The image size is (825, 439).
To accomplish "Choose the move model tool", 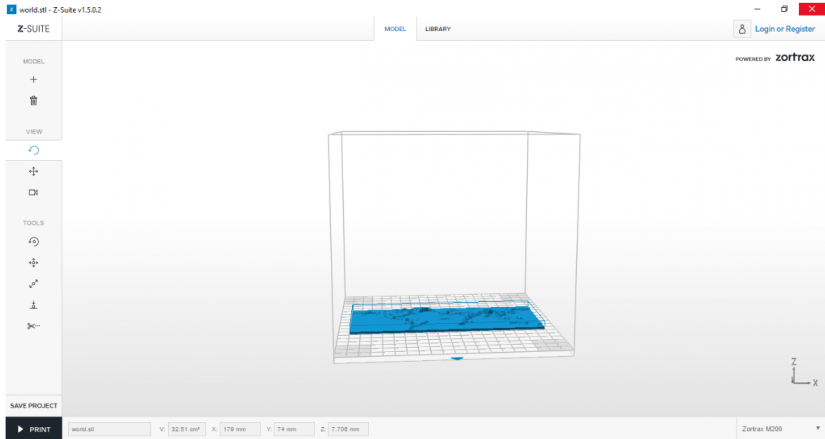I will point(33,263).
